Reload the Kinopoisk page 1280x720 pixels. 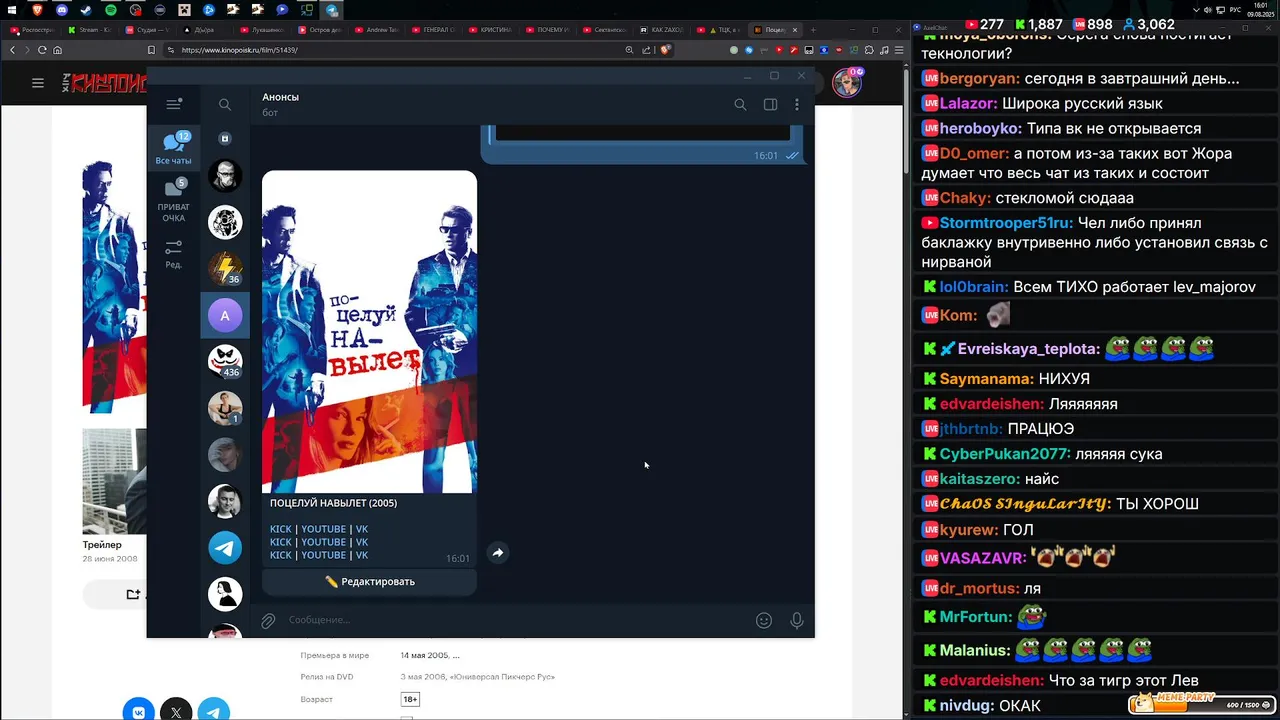(x=42, y=50)
